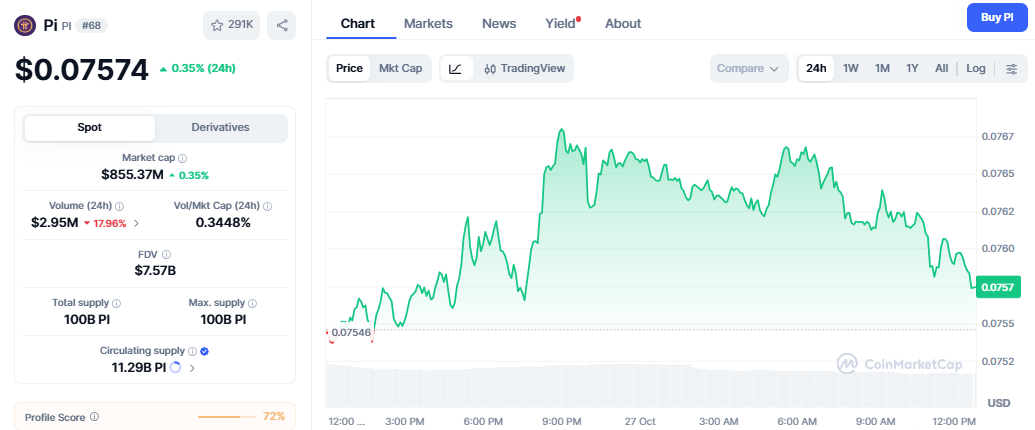This screenshot has height=430, width=1035.
Task: Click the circulating supply progress ring
Action: (x=176, y=367)
